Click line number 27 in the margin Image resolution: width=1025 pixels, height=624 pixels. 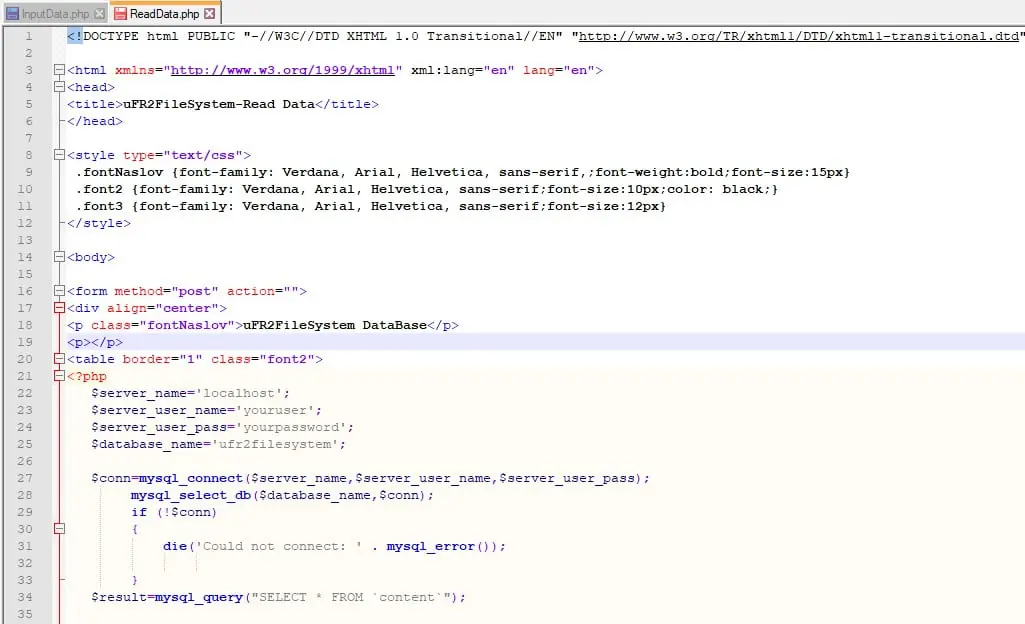tap(25, 478)
